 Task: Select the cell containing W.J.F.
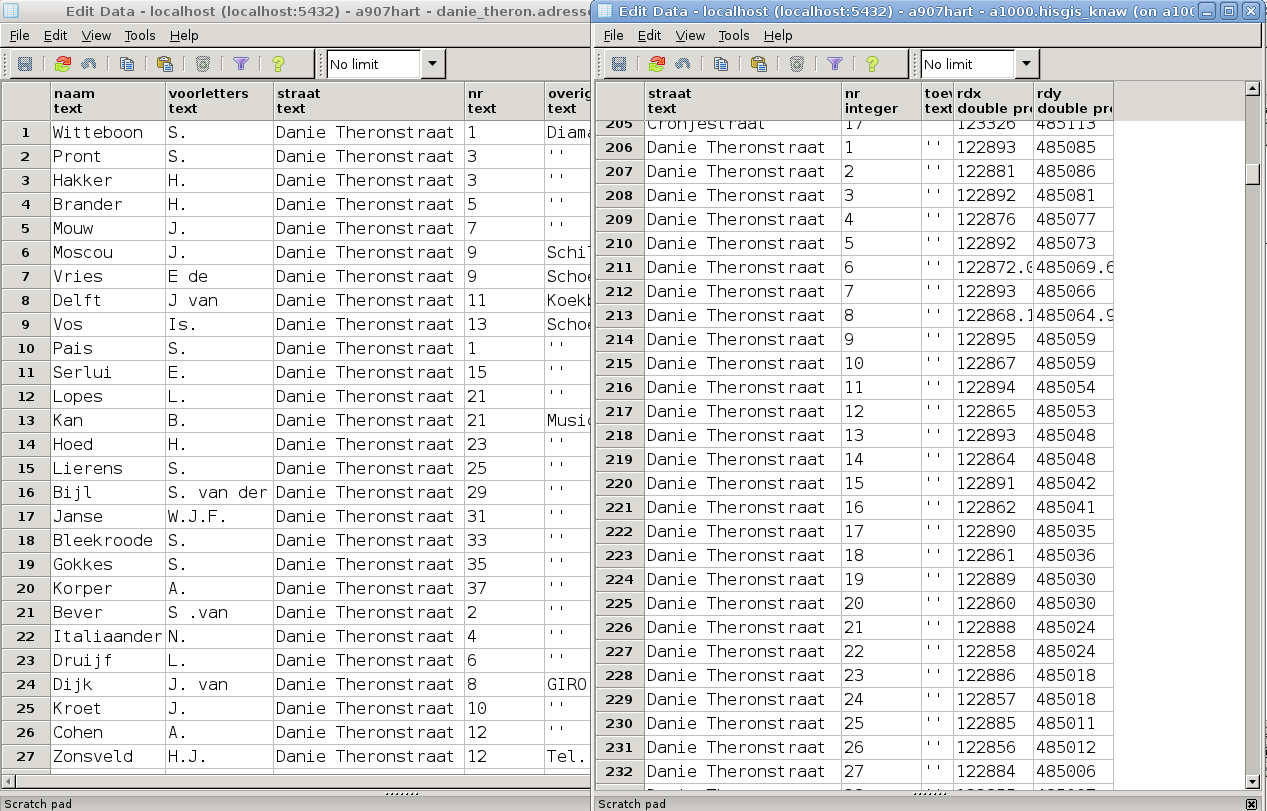coord(219,516)
